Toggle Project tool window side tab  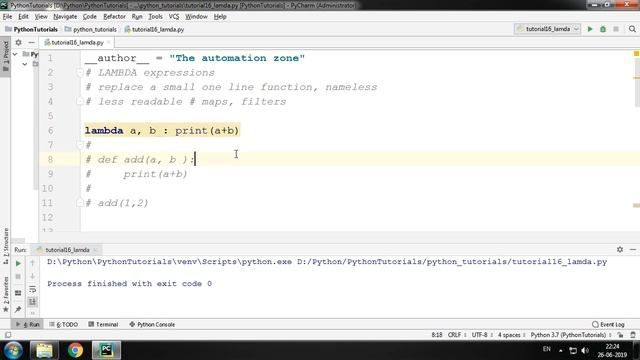(x=6, y=56)
